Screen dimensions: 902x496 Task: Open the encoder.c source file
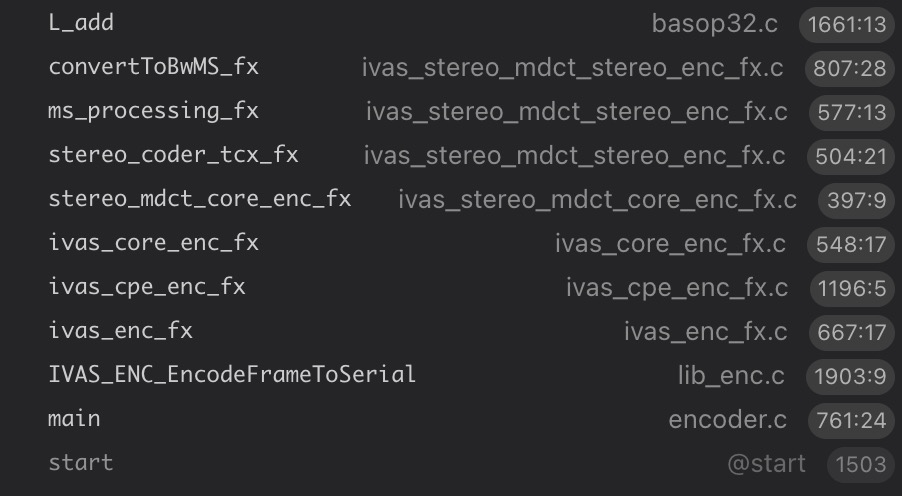click(x=728, y=420)
